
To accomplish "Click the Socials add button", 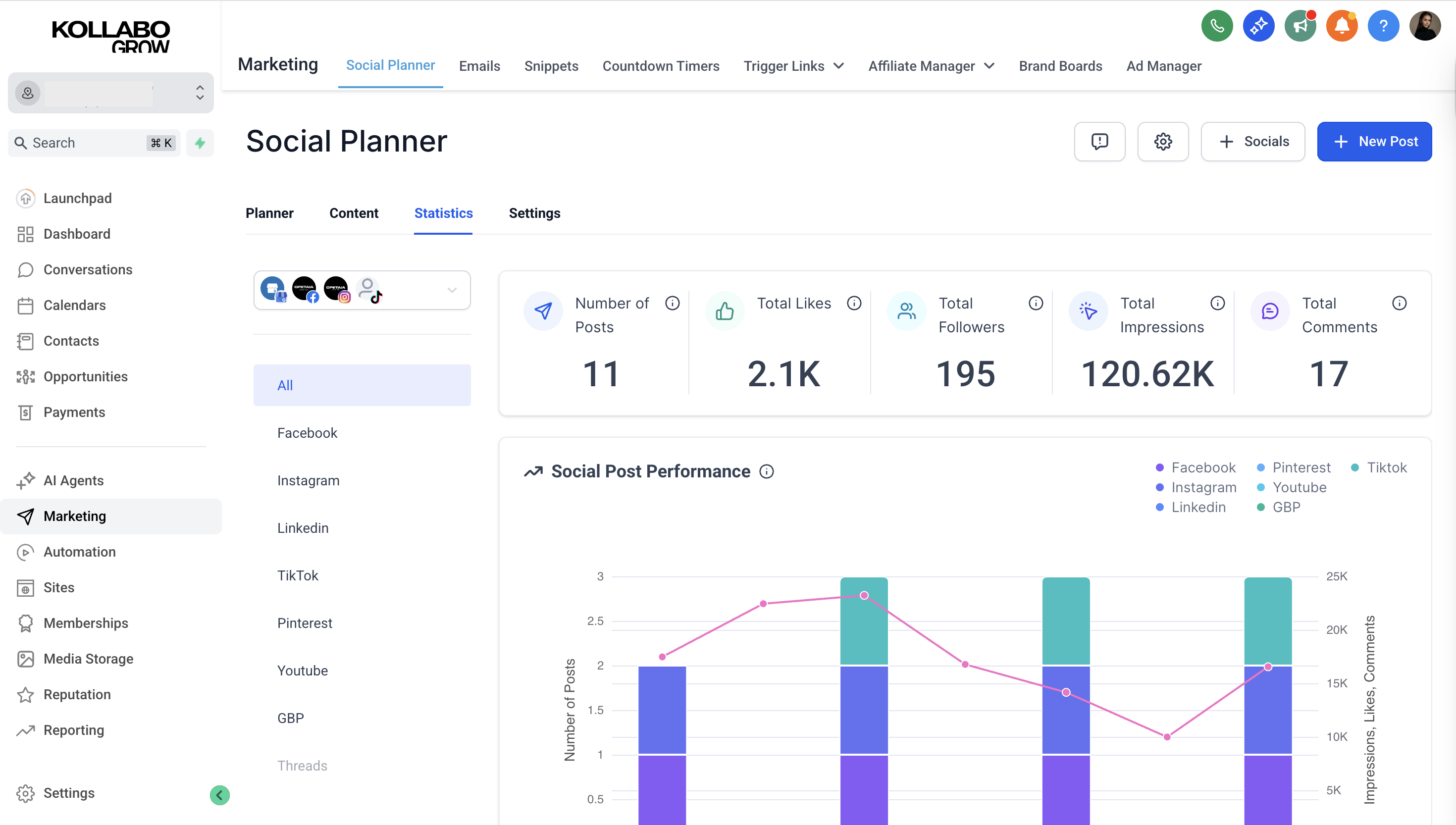I will (1252, 142).
